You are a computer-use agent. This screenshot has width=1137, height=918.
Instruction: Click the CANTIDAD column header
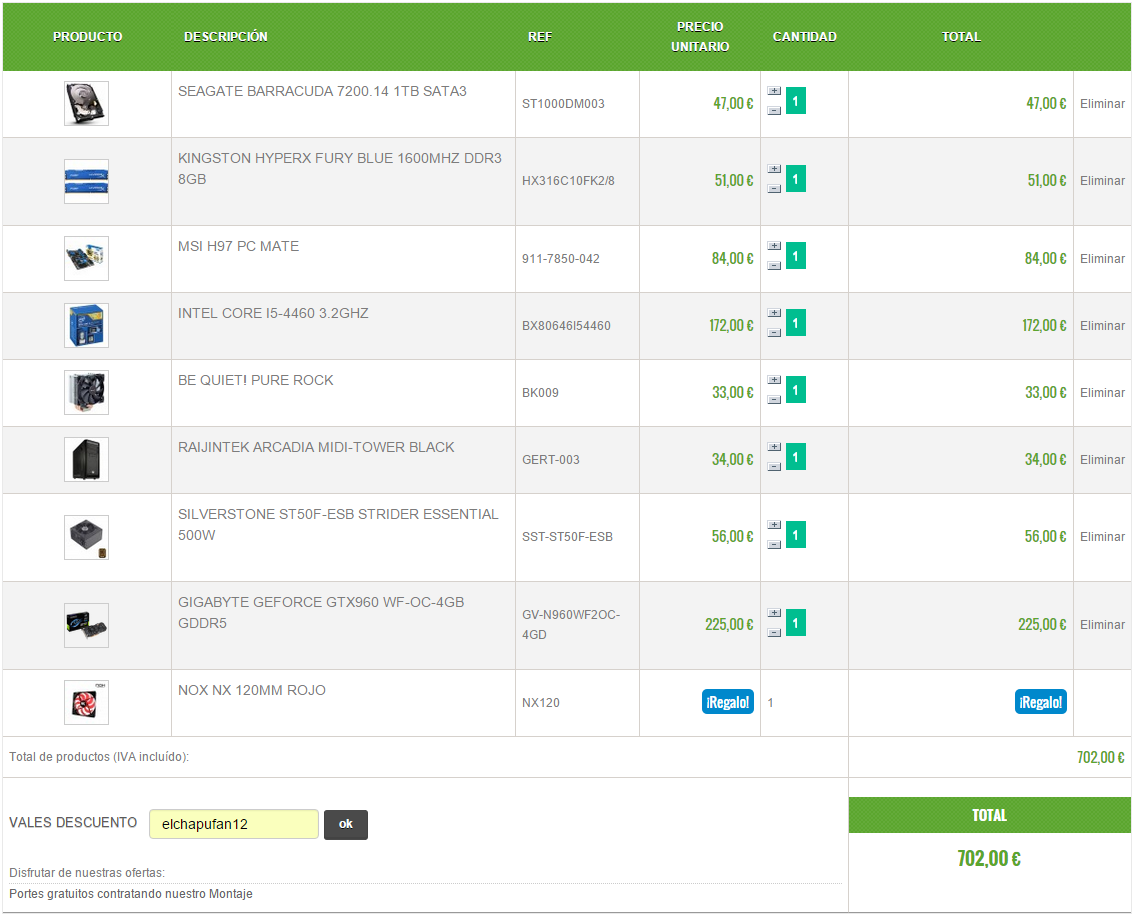(x=804, y=36)
